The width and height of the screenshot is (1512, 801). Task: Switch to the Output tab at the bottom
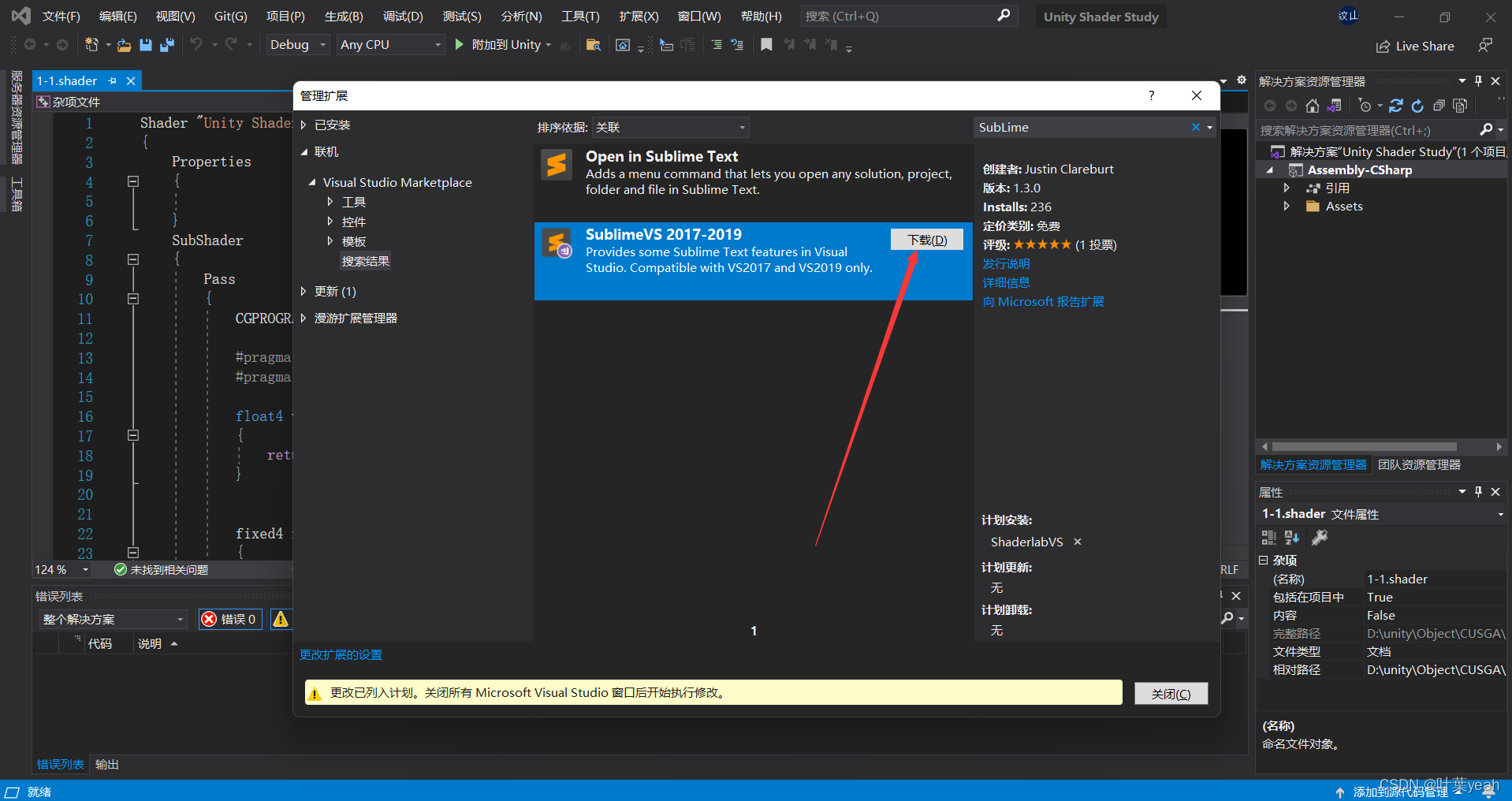point(106,764)
